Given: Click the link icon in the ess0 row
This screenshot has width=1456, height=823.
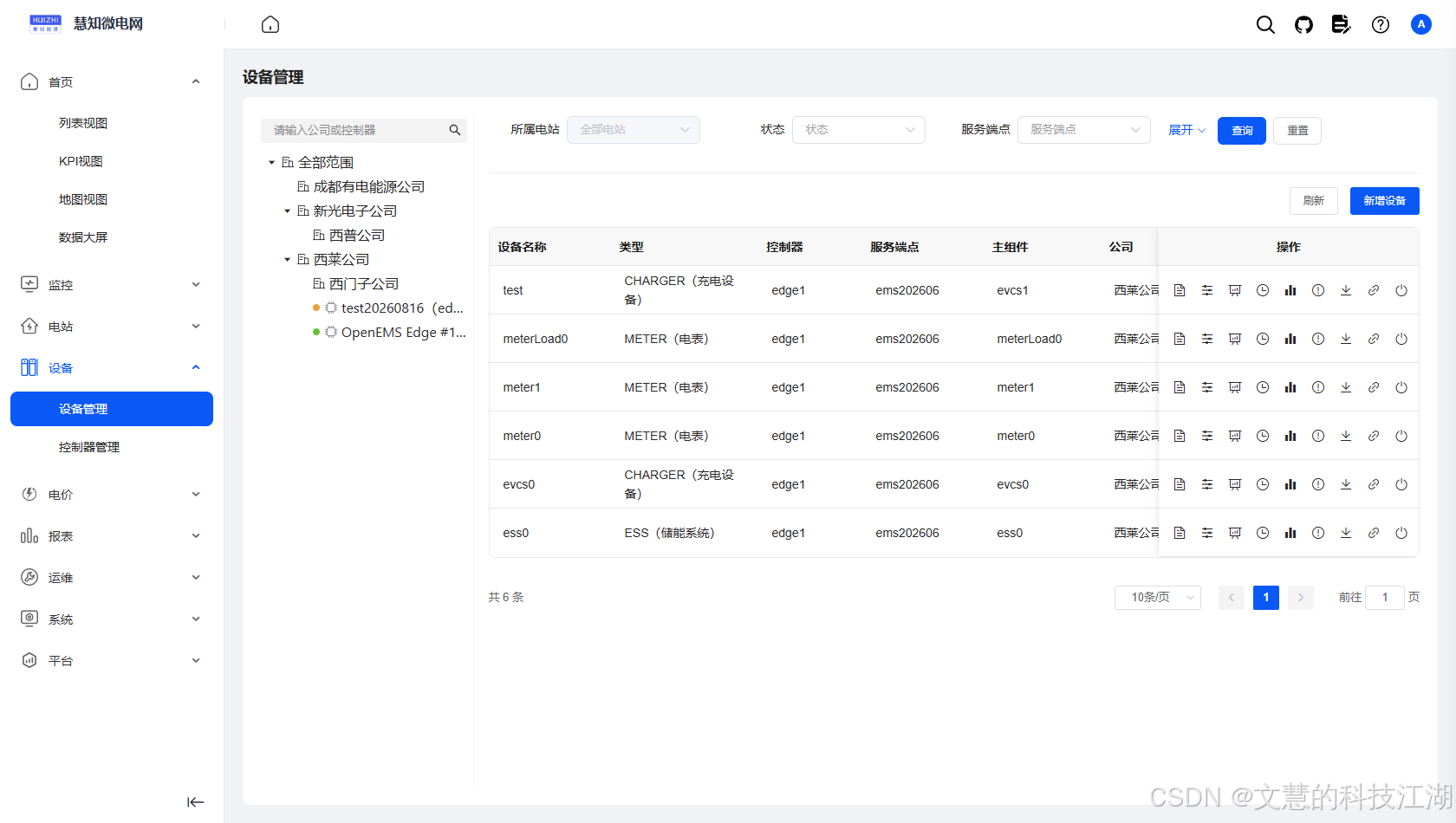Looking at the screenshot, I should pos(1374,533).
